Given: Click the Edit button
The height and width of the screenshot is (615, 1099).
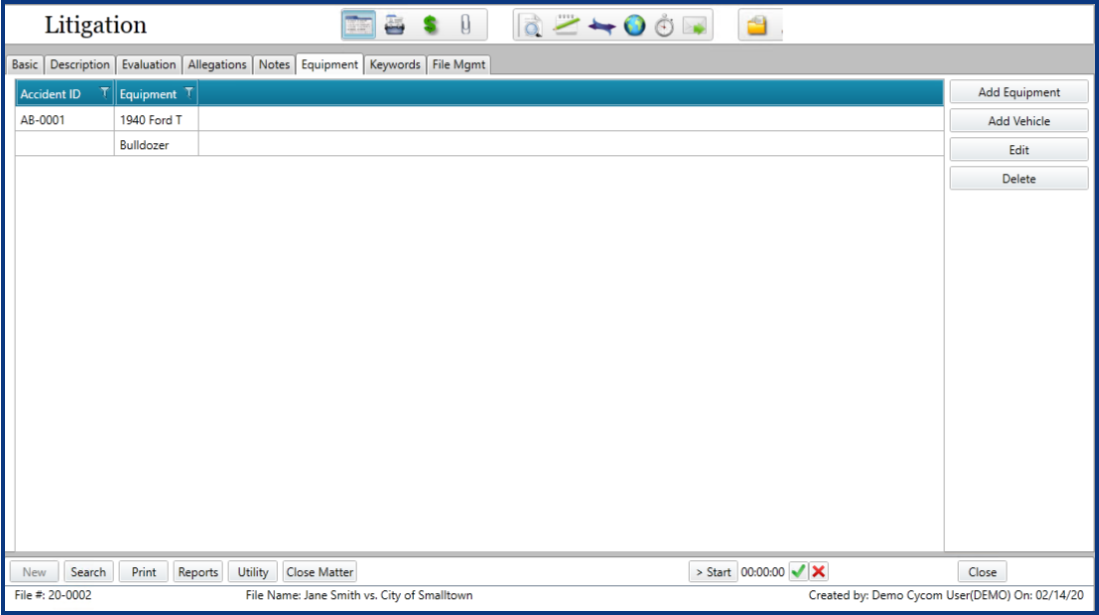Looking at the screenshot, I should 1018,150.
